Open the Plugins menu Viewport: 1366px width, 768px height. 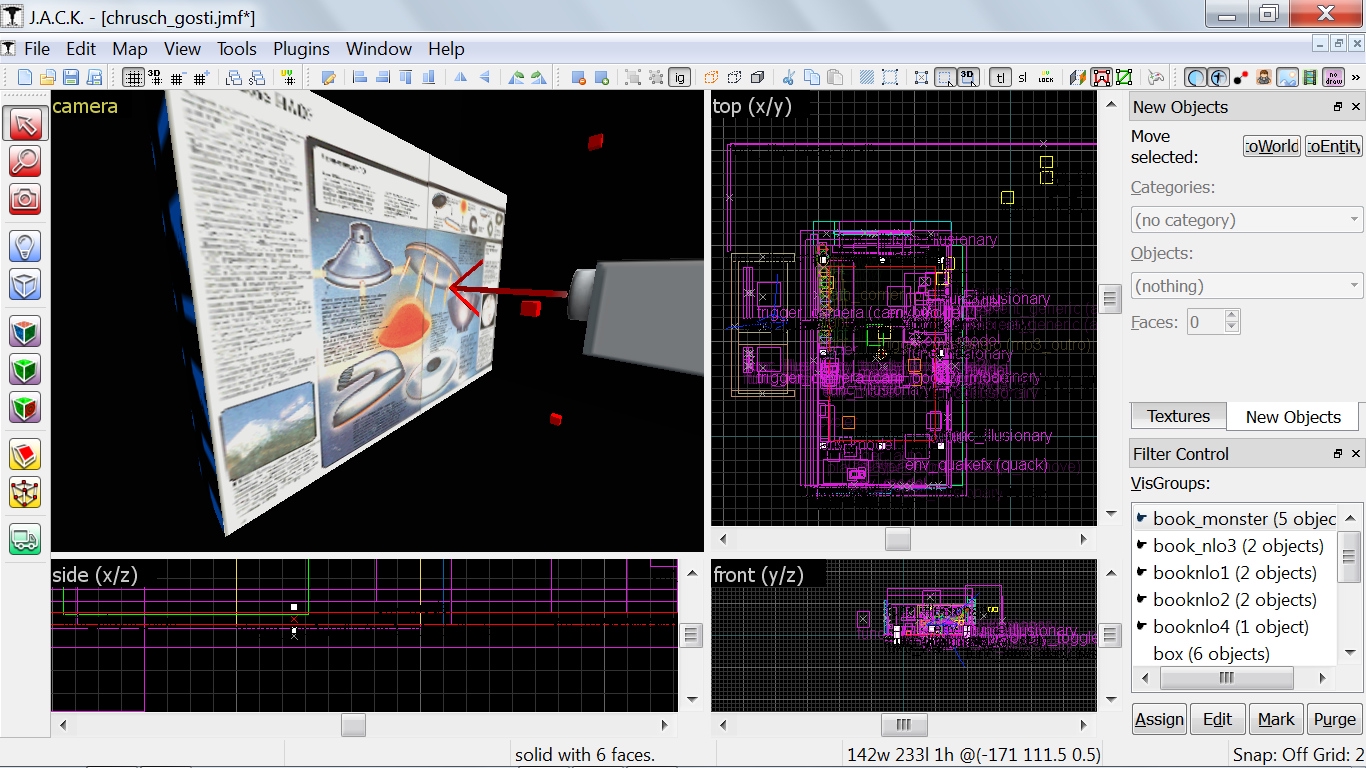(301, 49)
